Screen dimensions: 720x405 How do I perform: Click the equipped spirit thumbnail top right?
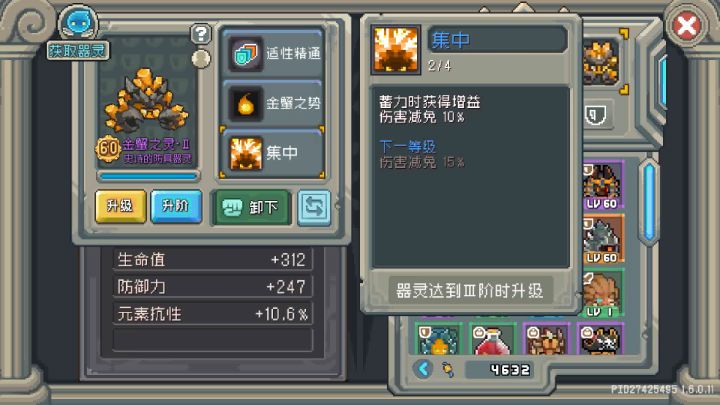[x=601, y=62]
